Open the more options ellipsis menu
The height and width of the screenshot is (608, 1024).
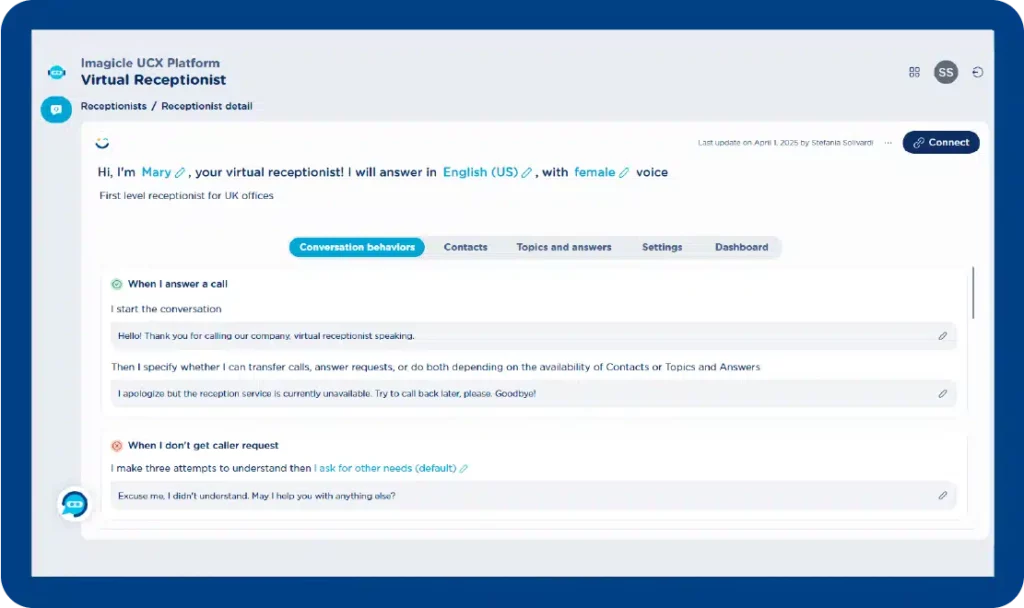(x=887, y=143)
